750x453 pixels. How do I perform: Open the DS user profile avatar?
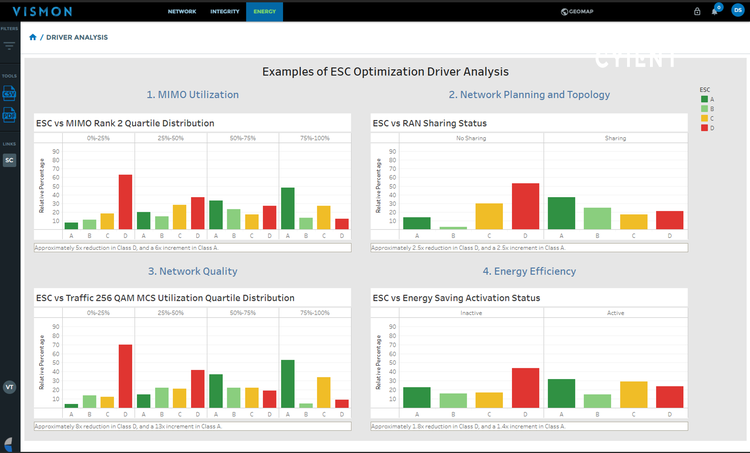click(738, 11)
